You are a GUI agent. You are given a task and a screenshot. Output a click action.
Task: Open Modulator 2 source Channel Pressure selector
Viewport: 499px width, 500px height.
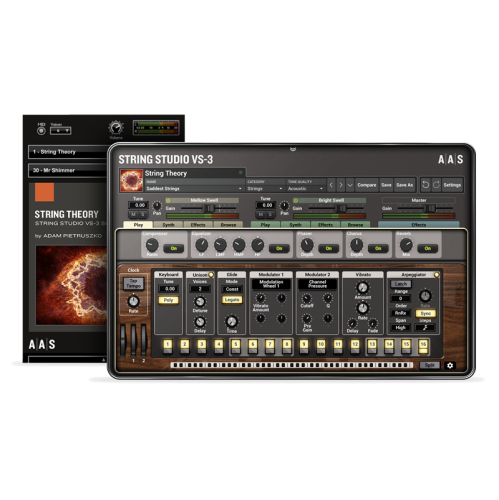[x=317, y=284]
